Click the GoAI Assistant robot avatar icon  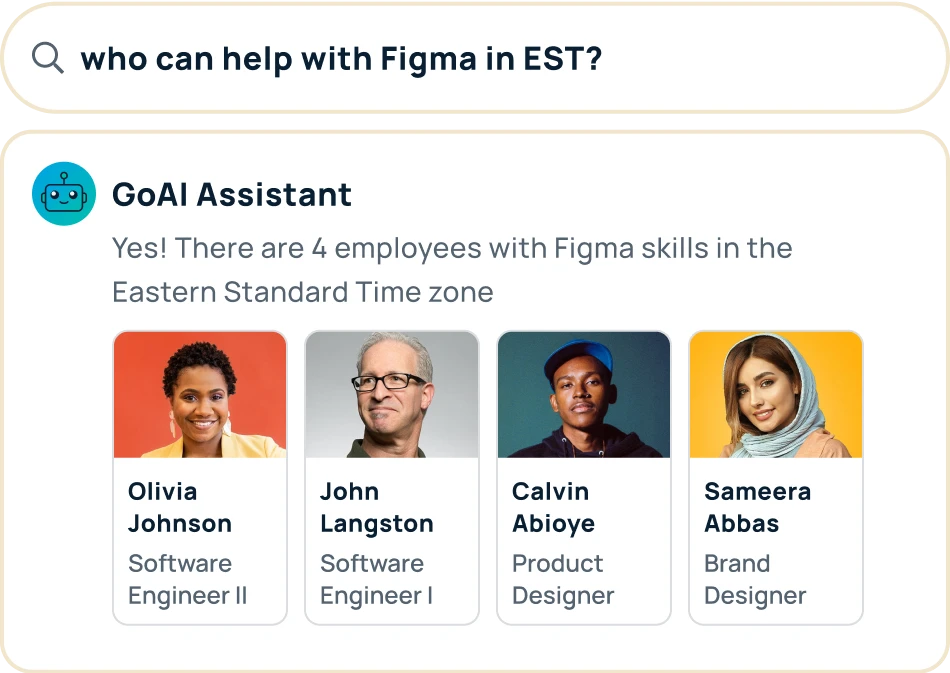tap(64, 193)
